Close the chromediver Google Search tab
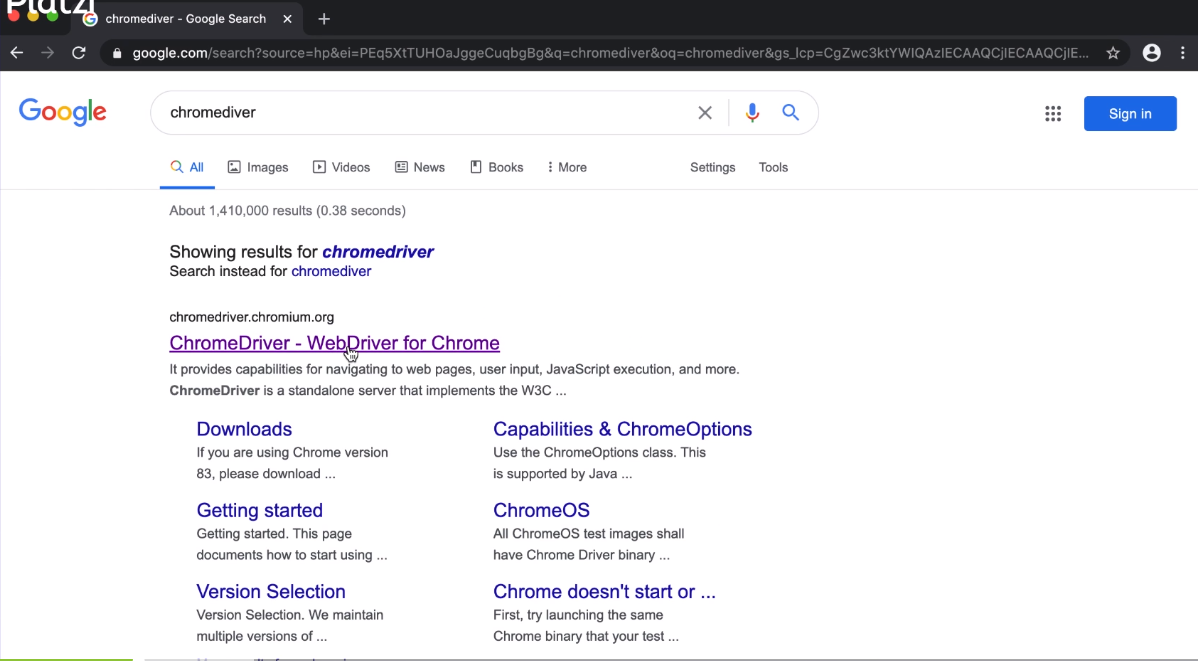 click(287, 19)
